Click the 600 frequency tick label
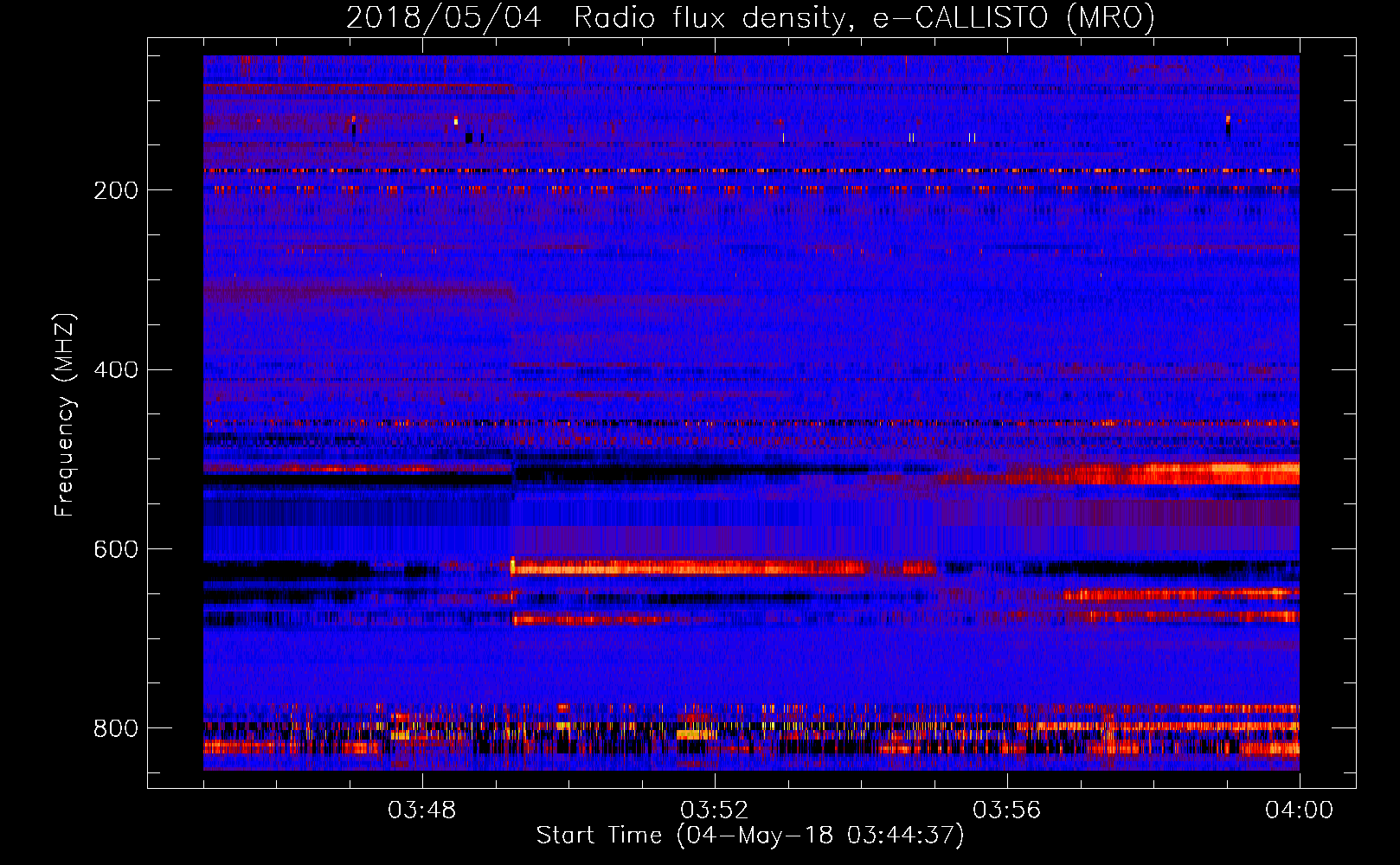Image resolution: width=1400 pixels, height=865 pixels. pos(116,549)
